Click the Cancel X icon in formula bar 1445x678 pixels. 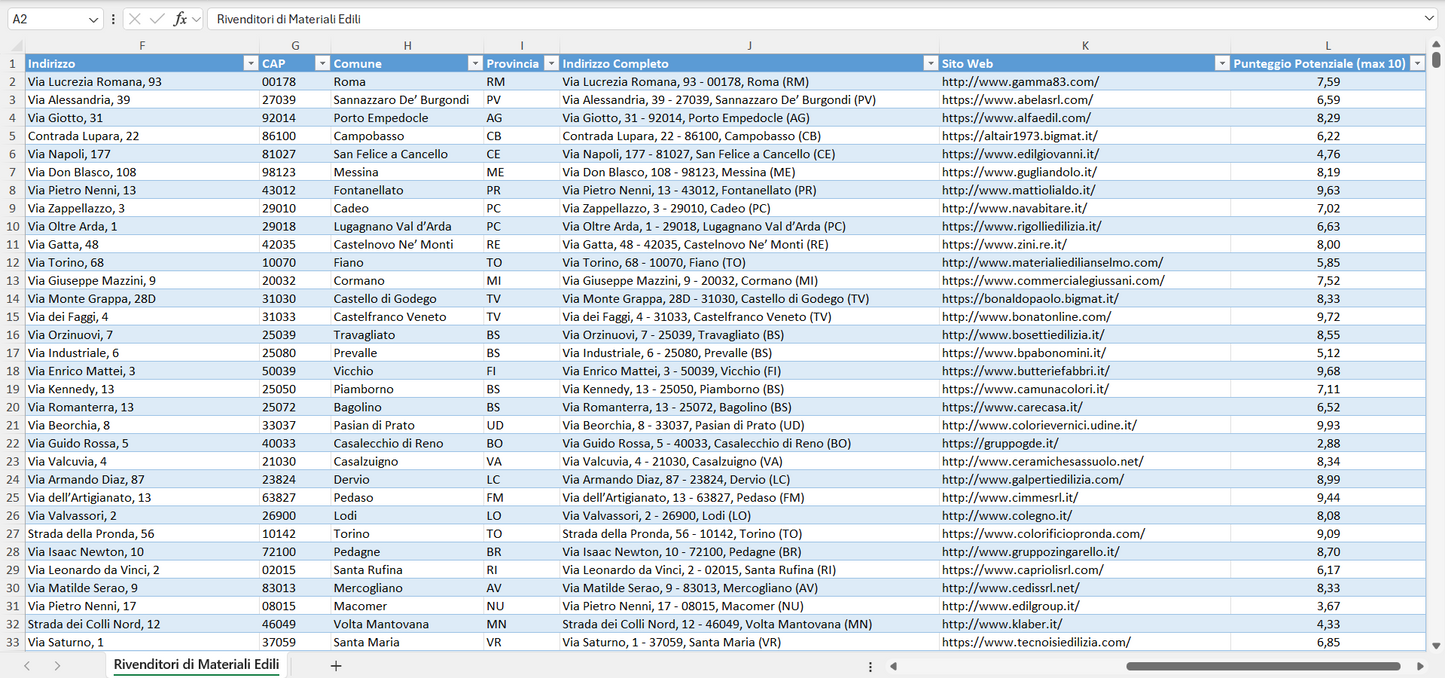pos(135,19)
